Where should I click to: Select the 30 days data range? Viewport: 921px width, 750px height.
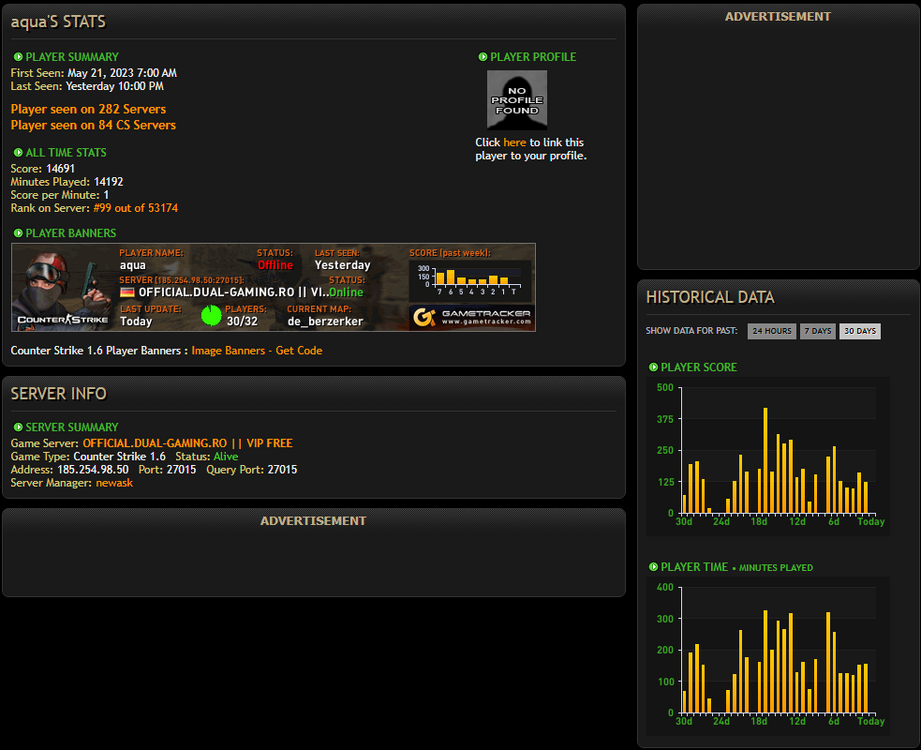859,331
